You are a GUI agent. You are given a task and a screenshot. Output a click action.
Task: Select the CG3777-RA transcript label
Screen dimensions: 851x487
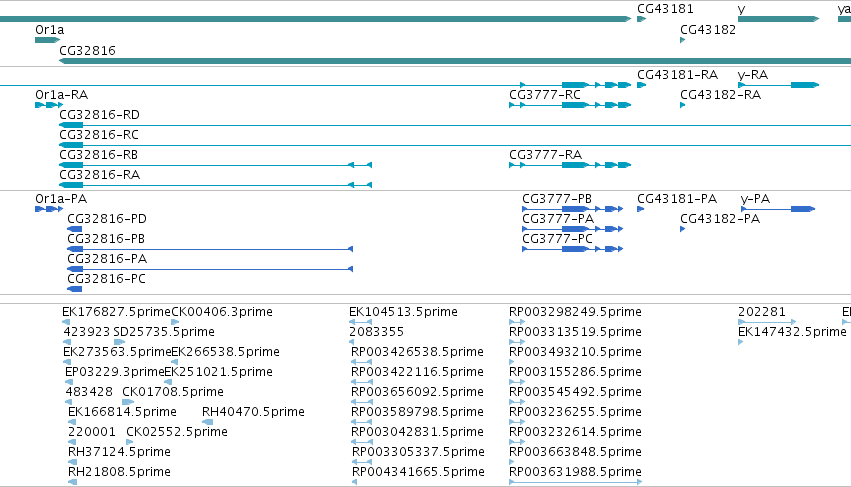pos(545,155)
